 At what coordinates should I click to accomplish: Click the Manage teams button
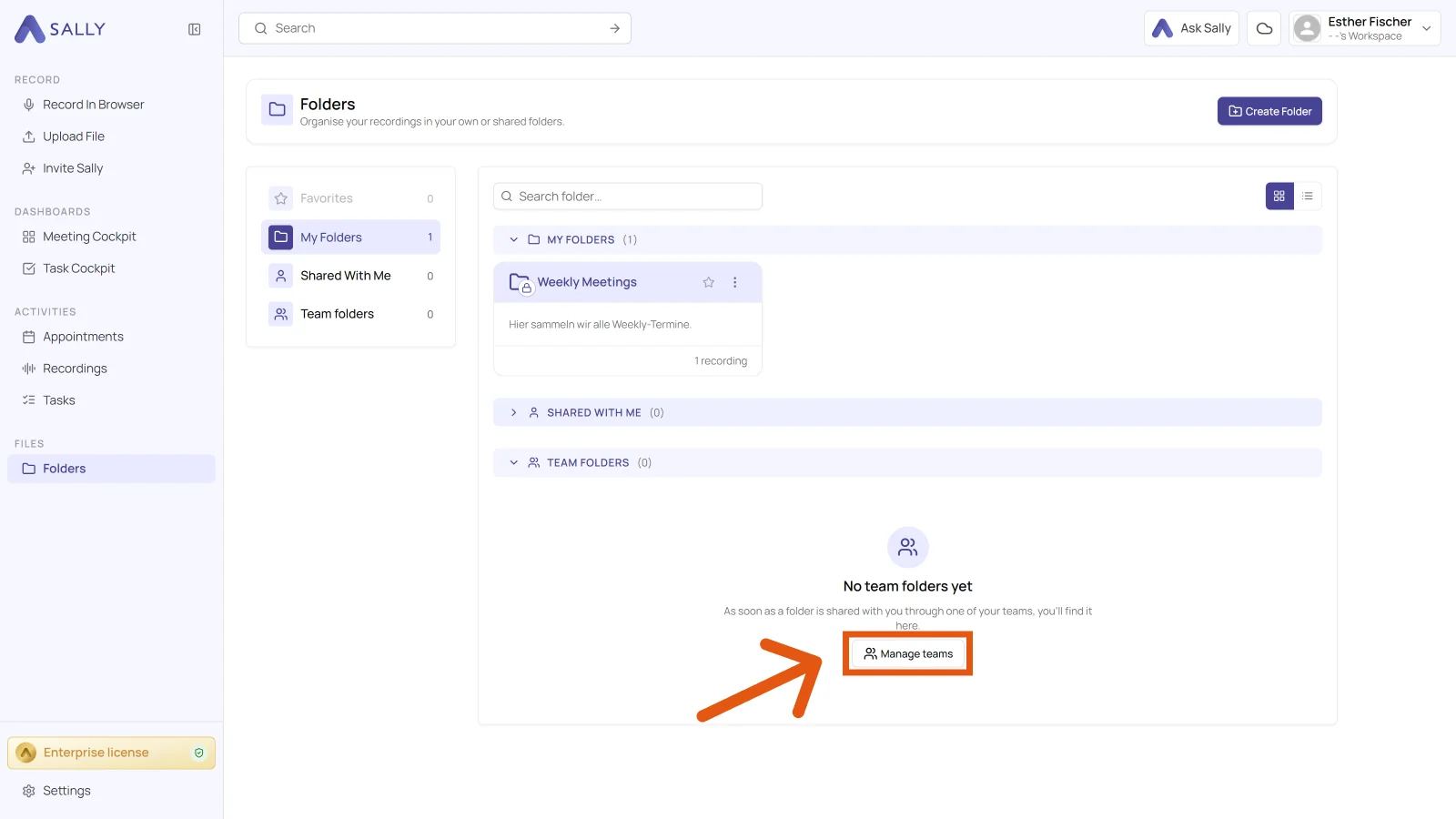[x=908, y=653]
